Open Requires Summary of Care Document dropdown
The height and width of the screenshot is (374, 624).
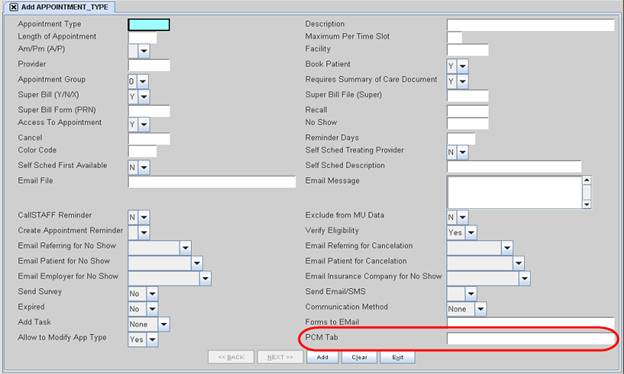coord(462,82)
